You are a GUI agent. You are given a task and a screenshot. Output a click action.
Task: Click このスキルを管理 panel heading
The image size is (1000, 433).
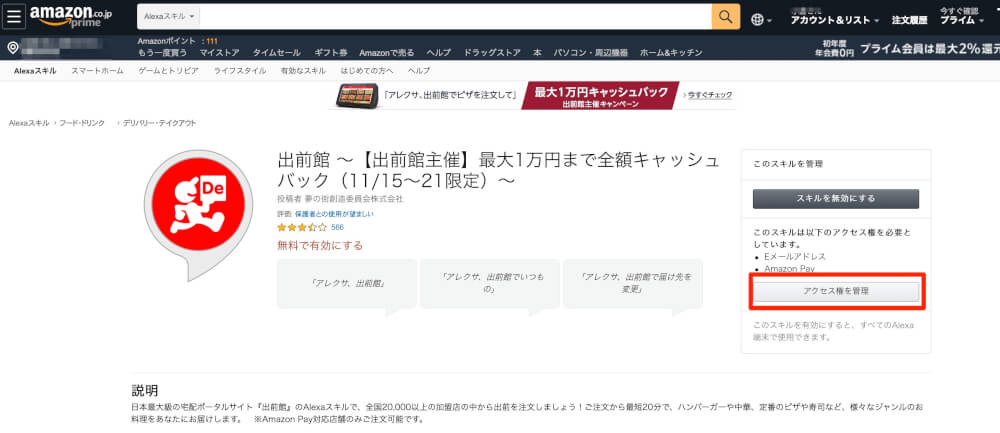tap(788, 164)
